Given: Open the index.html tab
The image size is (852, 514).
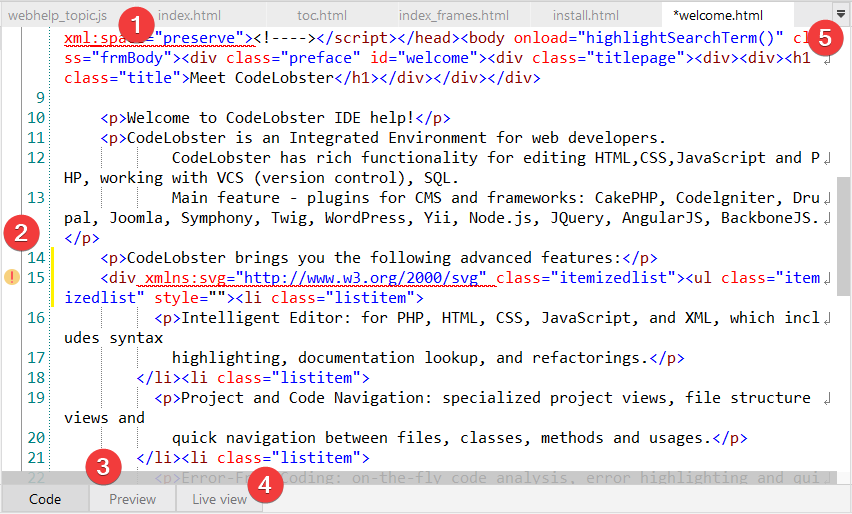Looking at the screenshot, I should click(x=189, y=15).
